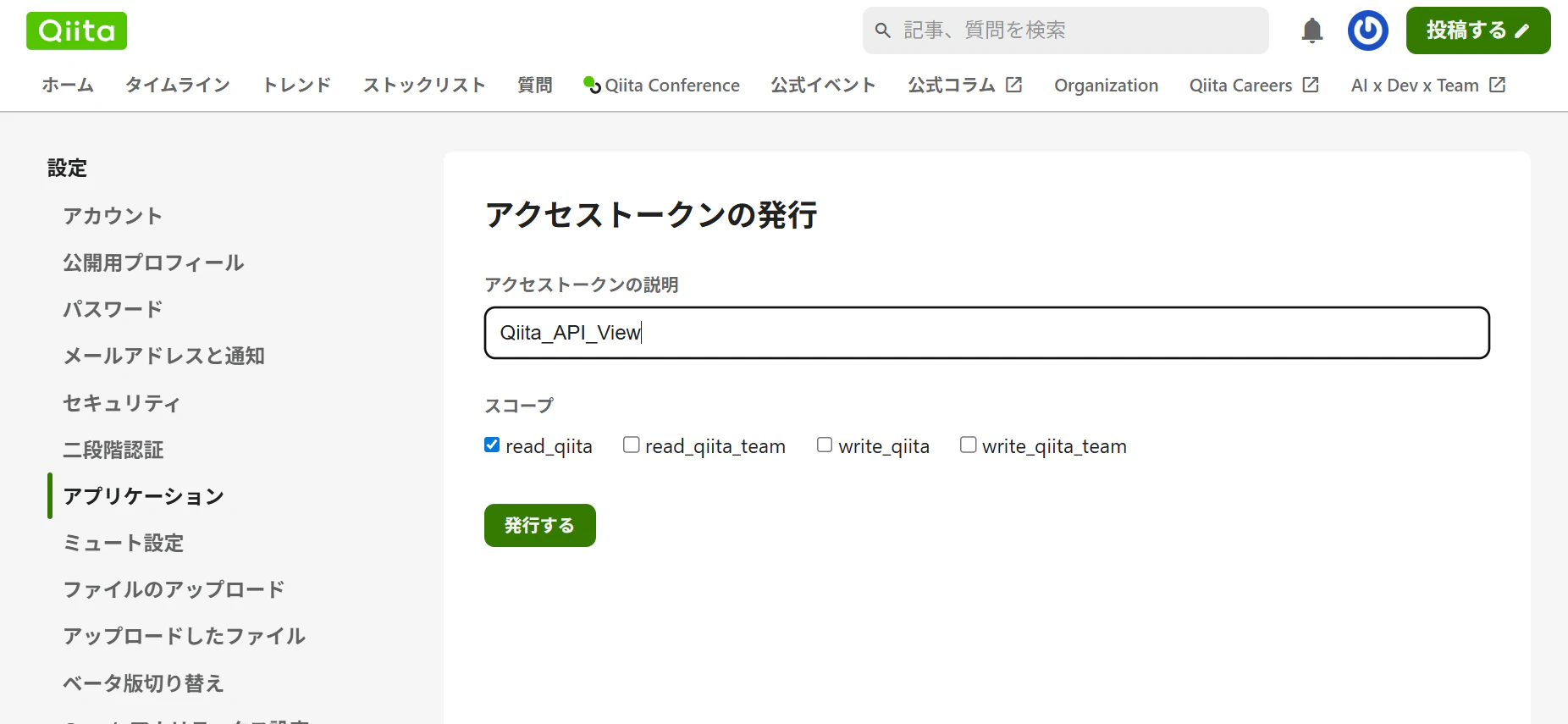The height and width of the screenshot is (724, 1568).
Task: Click the external link icon beside Qiita Careers
Action: (x=1311, y=85)
